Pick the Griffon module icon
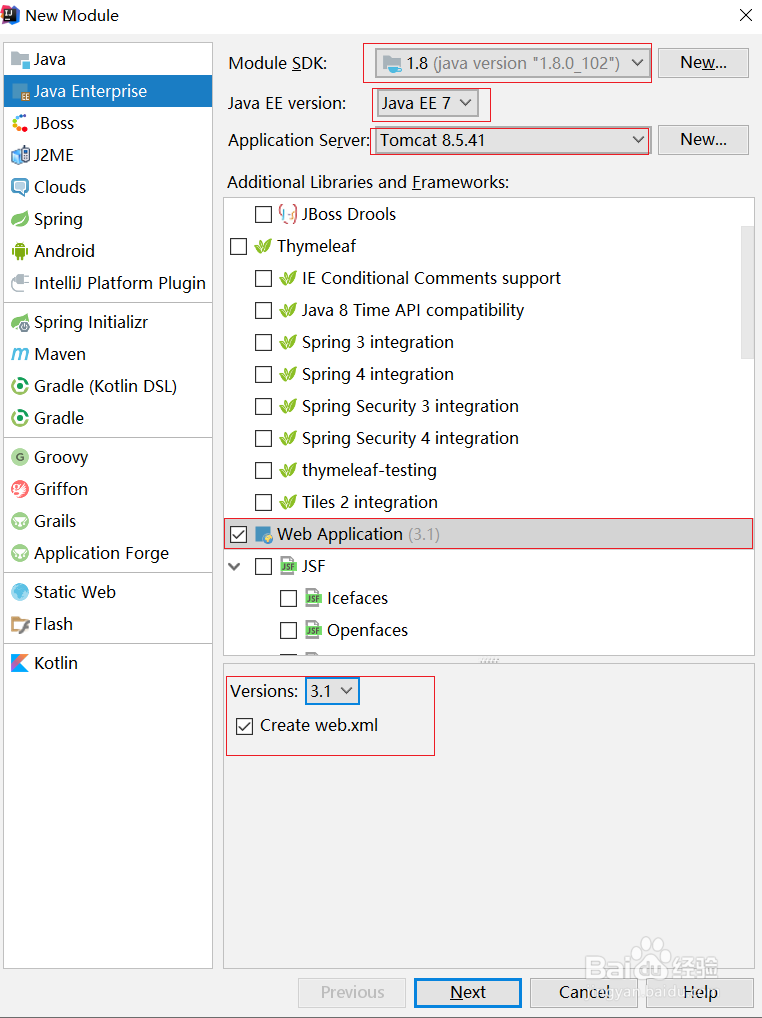The height and width of the screenshot is (1018, 762). coord(19,489)
